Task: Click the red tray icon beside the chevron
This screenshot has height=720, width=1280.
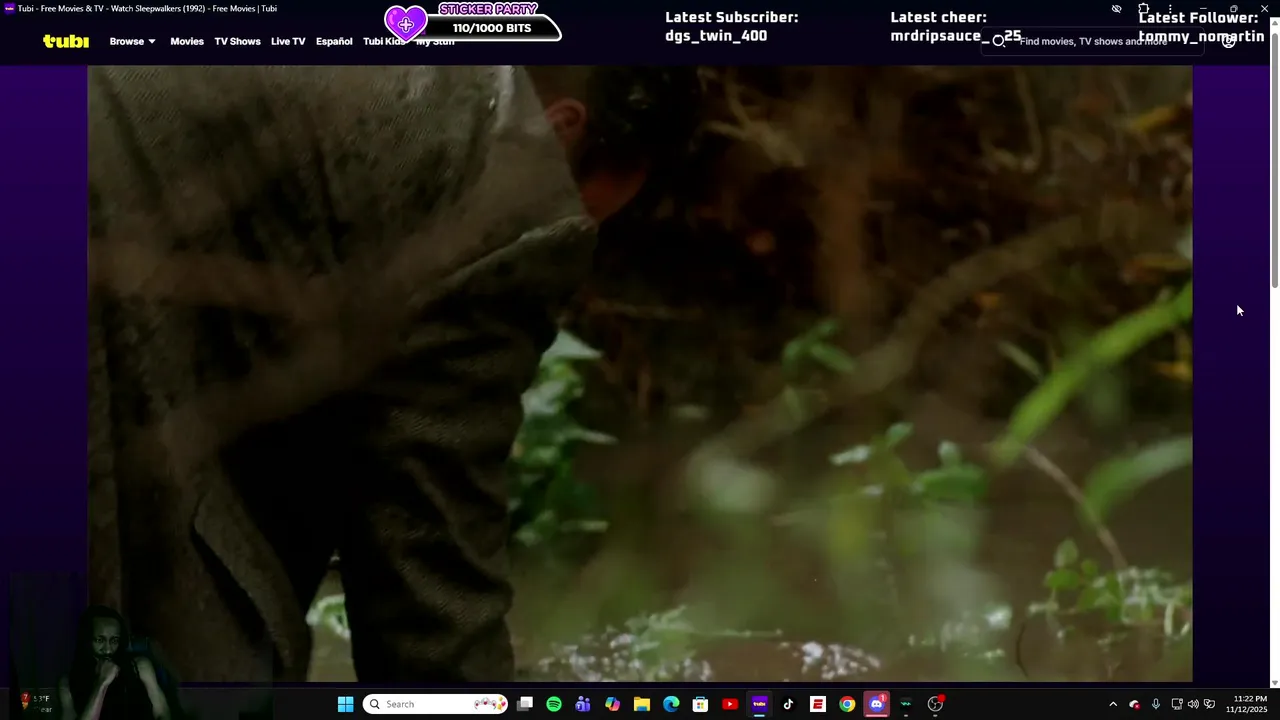Action: point(1134,704)
